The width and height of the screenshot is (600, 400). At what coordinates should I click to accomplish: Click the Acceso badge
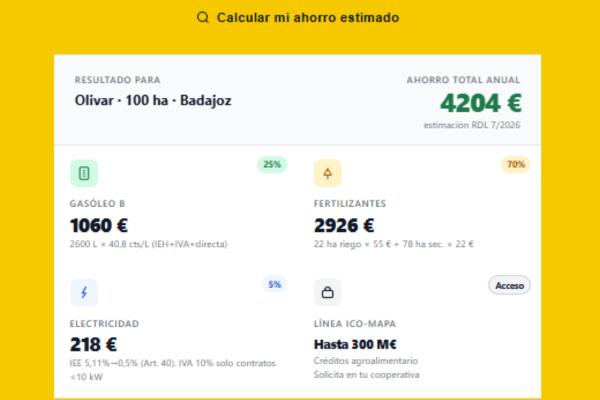(509, 285)
